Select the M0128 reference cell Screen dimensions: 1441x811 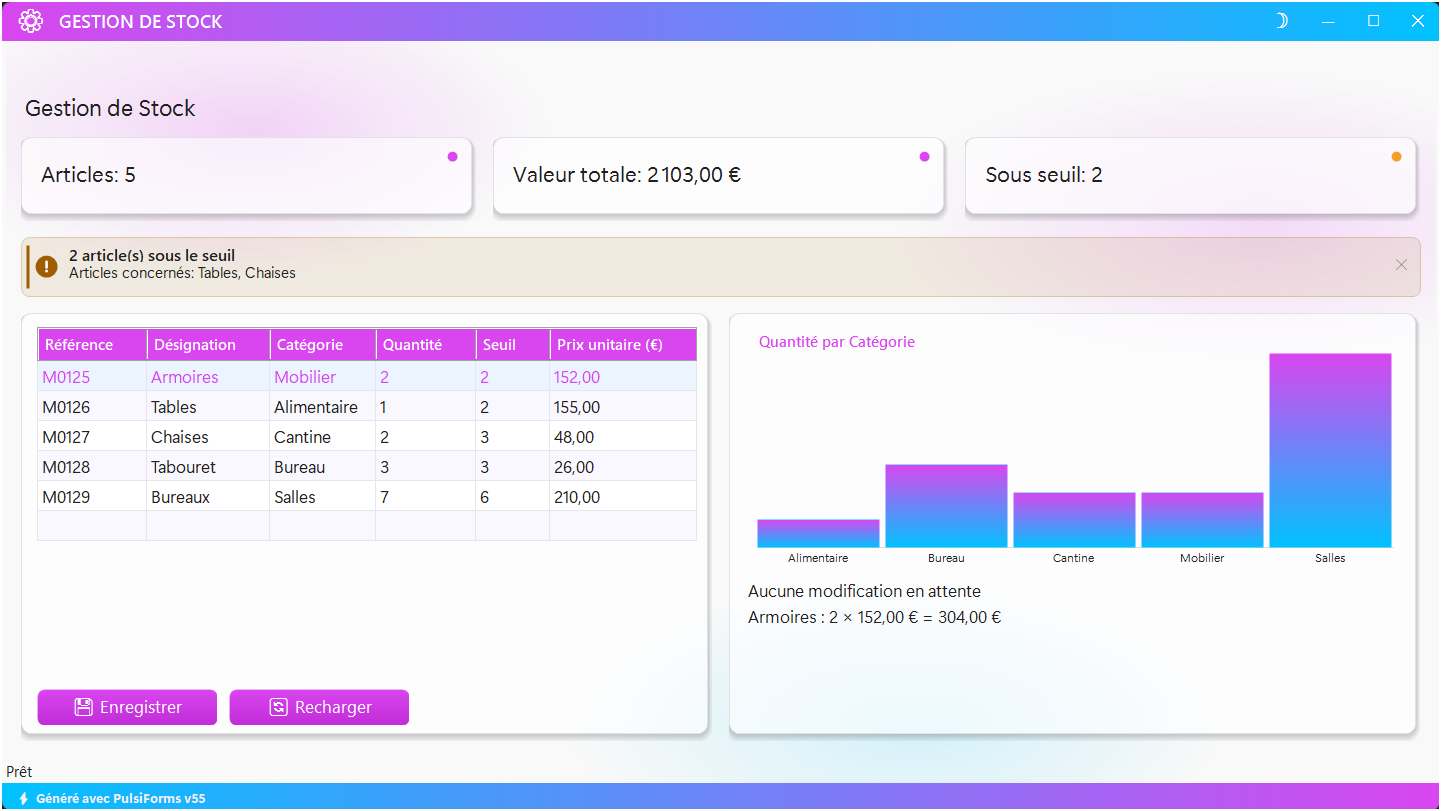[92, 467]
